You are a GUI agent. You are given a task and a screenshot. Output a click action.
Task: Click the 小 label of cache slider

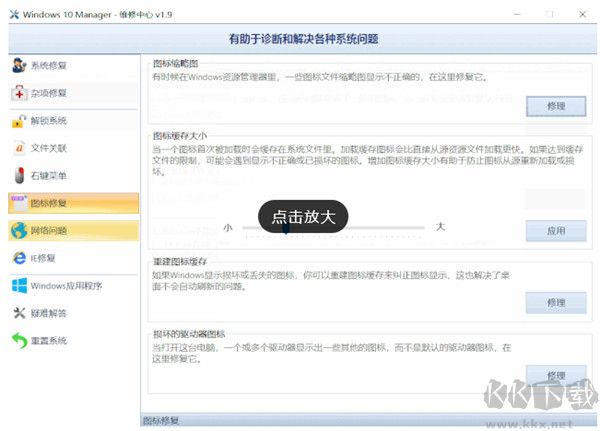pos(228,228)
